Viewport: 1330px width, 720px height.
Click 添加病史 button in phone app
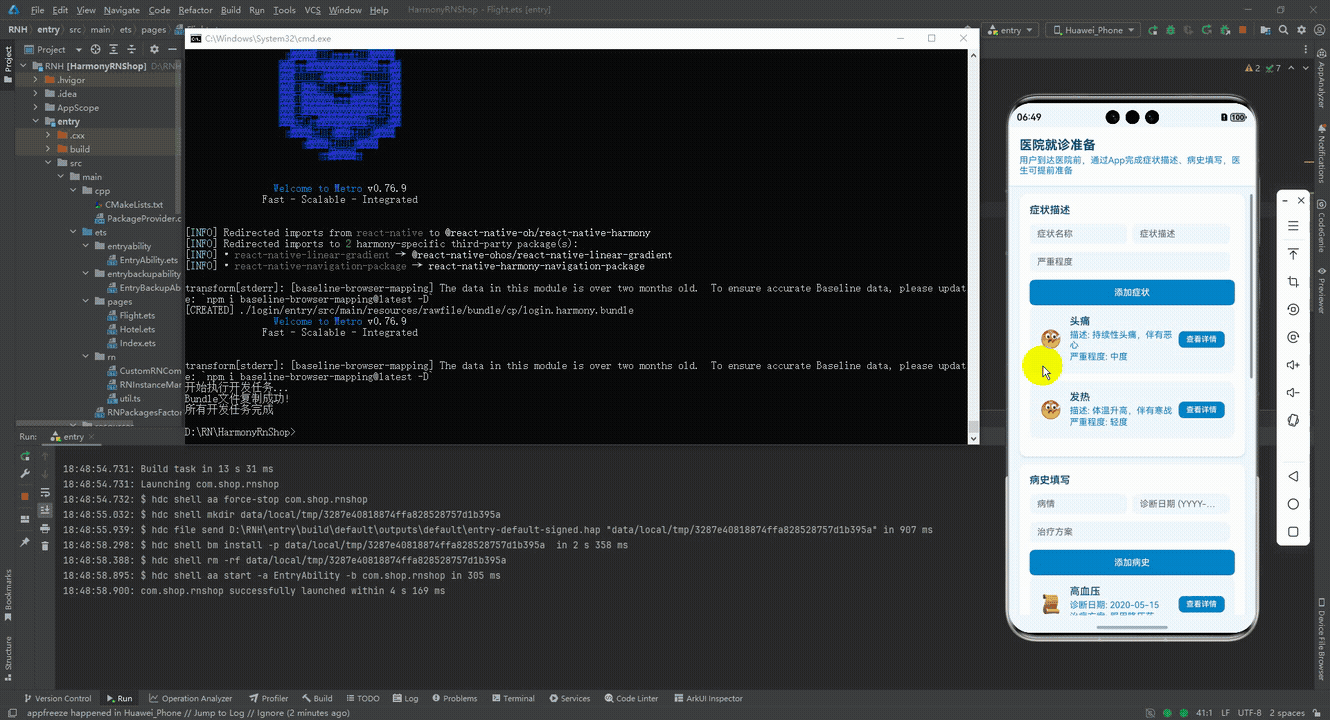point(1132,562)
